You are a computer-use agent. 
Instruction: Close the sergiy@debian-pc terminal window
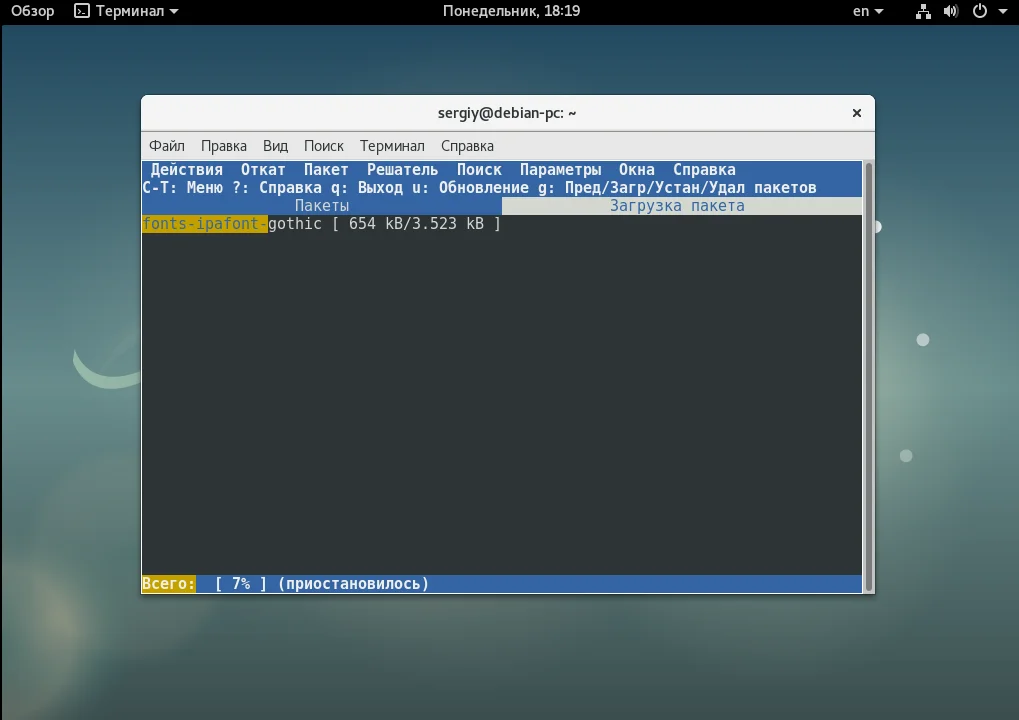pos(857,113)
